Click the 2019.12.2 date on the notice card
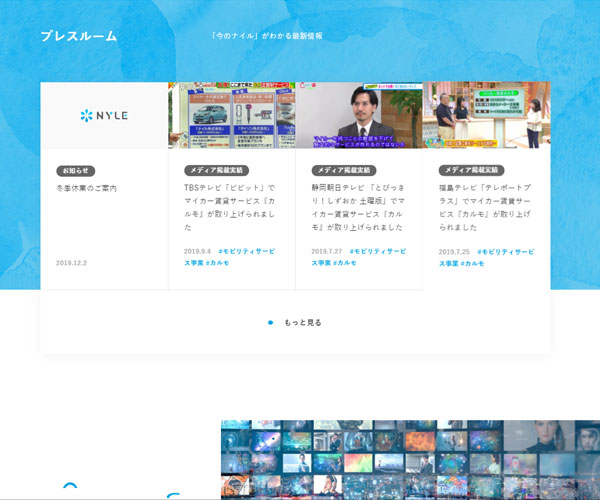Screen dimensions: 600x500 71,263
